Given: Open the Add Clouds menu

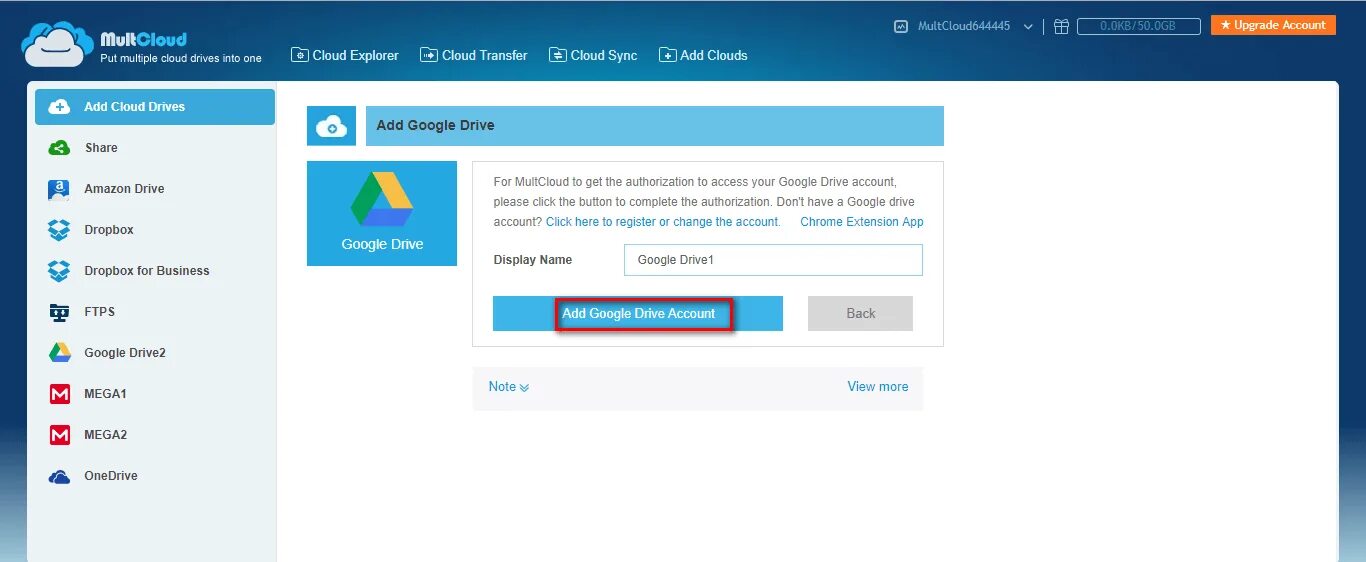Looking at the screenshot, I should tap(703, 55).
